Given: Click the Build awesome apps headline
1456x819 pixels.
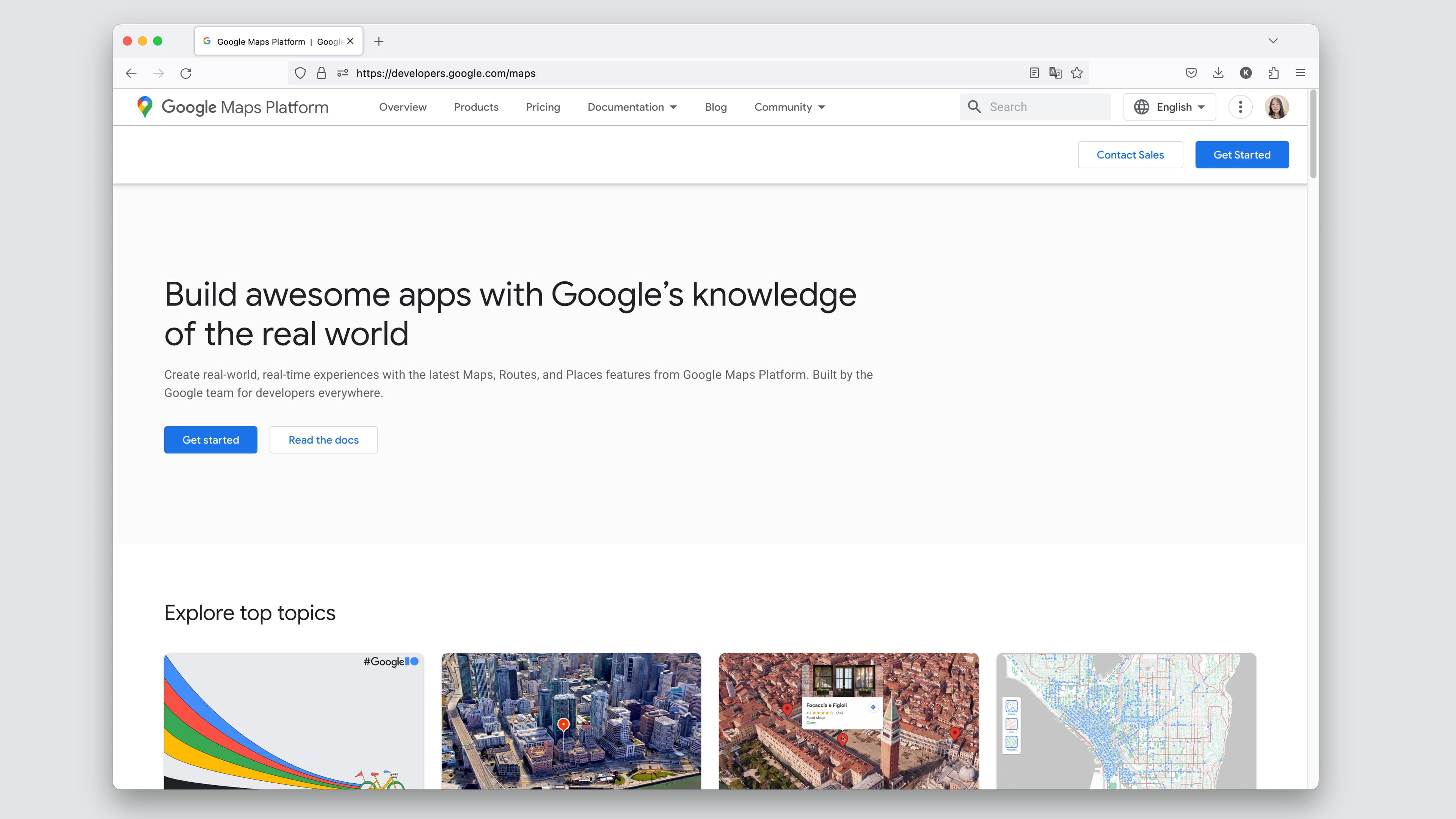Looking at the screenshot, I should point(510,314).
